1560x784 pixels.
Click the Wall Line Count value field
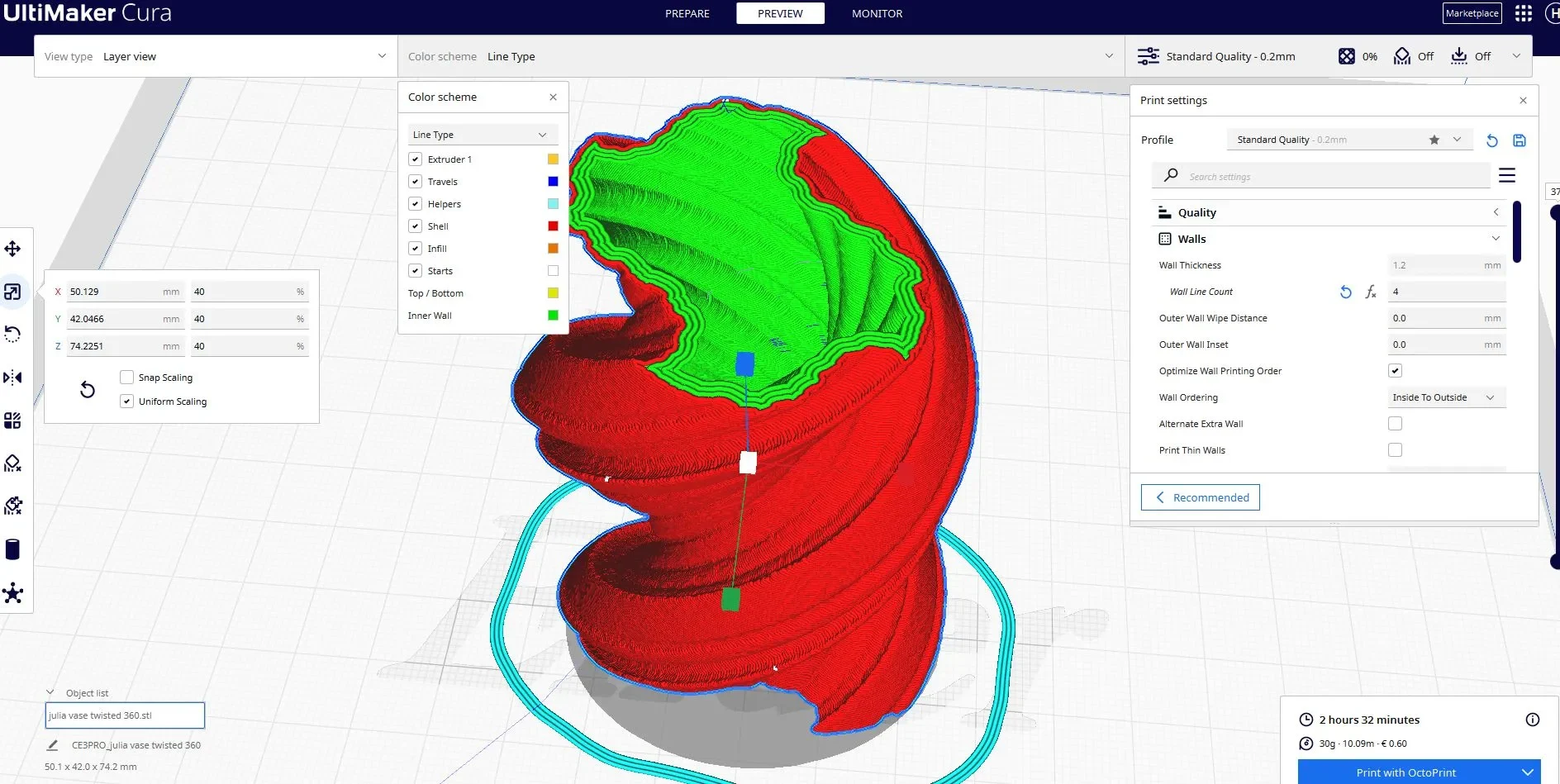tap(1447, 292)
